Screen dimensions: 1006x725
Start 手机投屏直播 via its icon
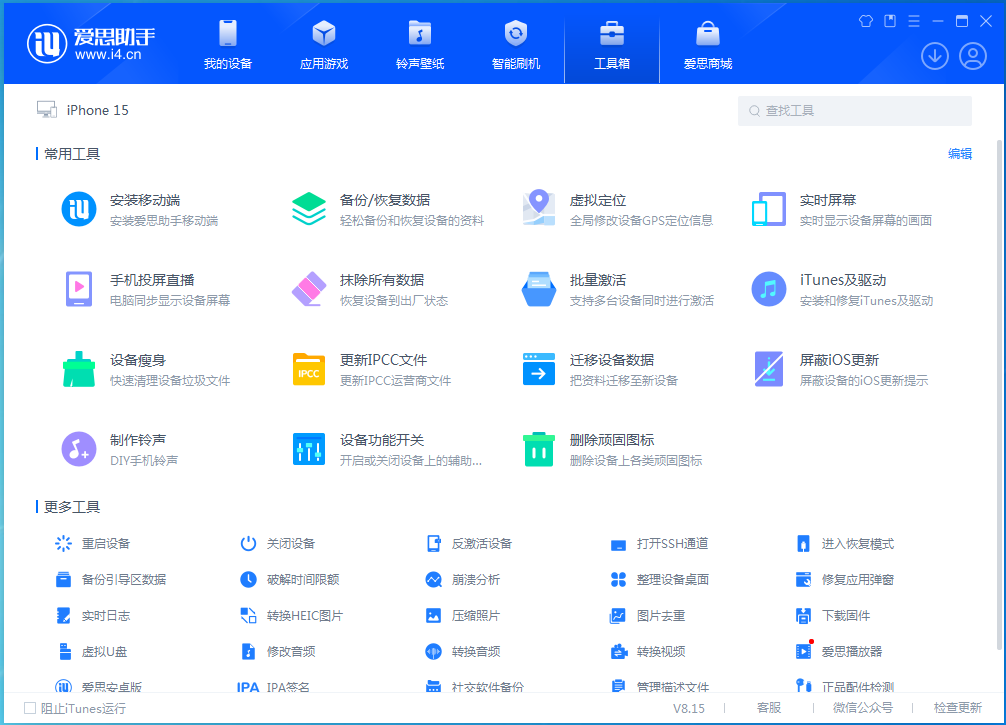pos(79,289)
